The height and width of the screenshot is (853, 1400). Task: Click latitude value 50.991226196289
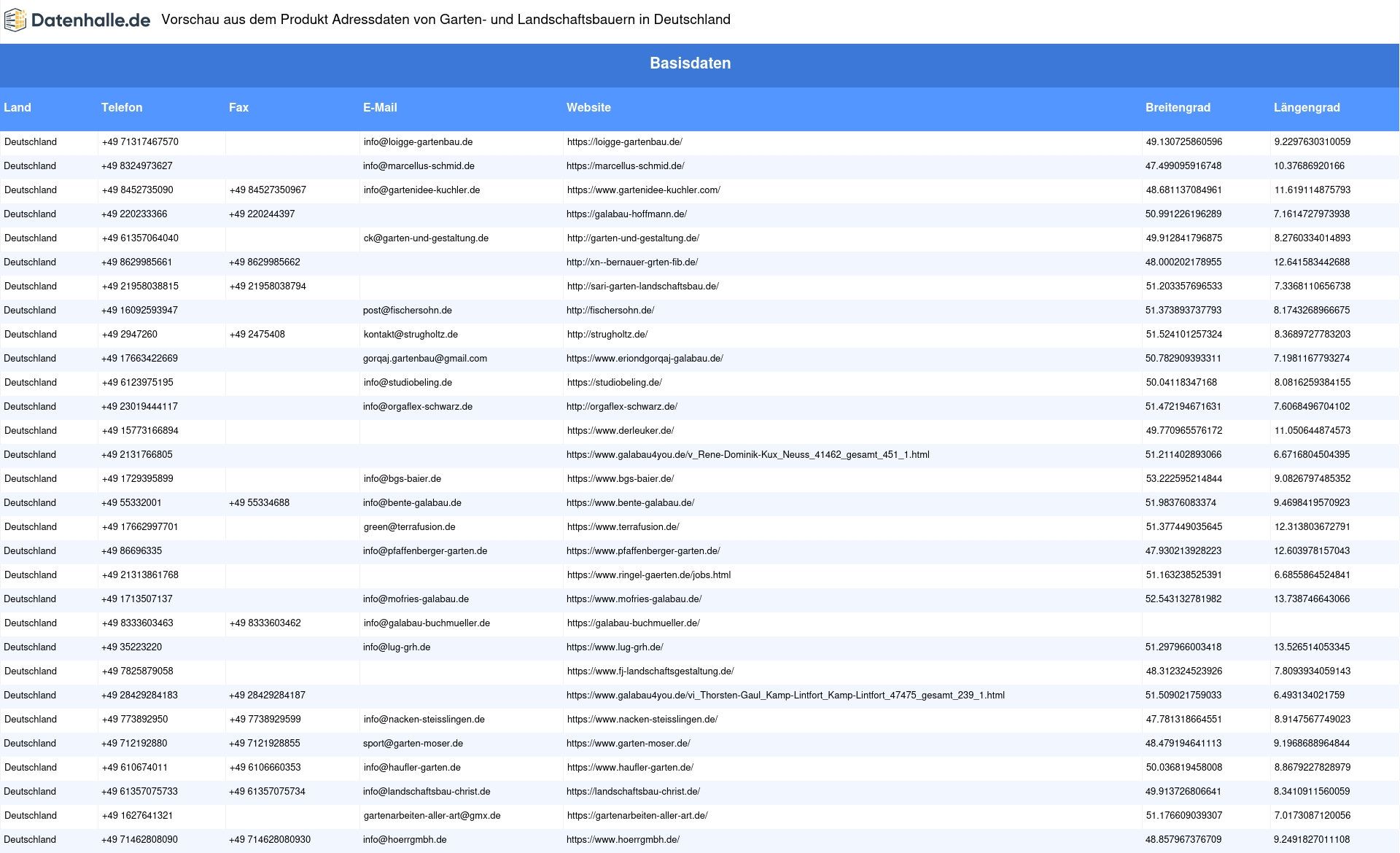[x=1183, y=214]
